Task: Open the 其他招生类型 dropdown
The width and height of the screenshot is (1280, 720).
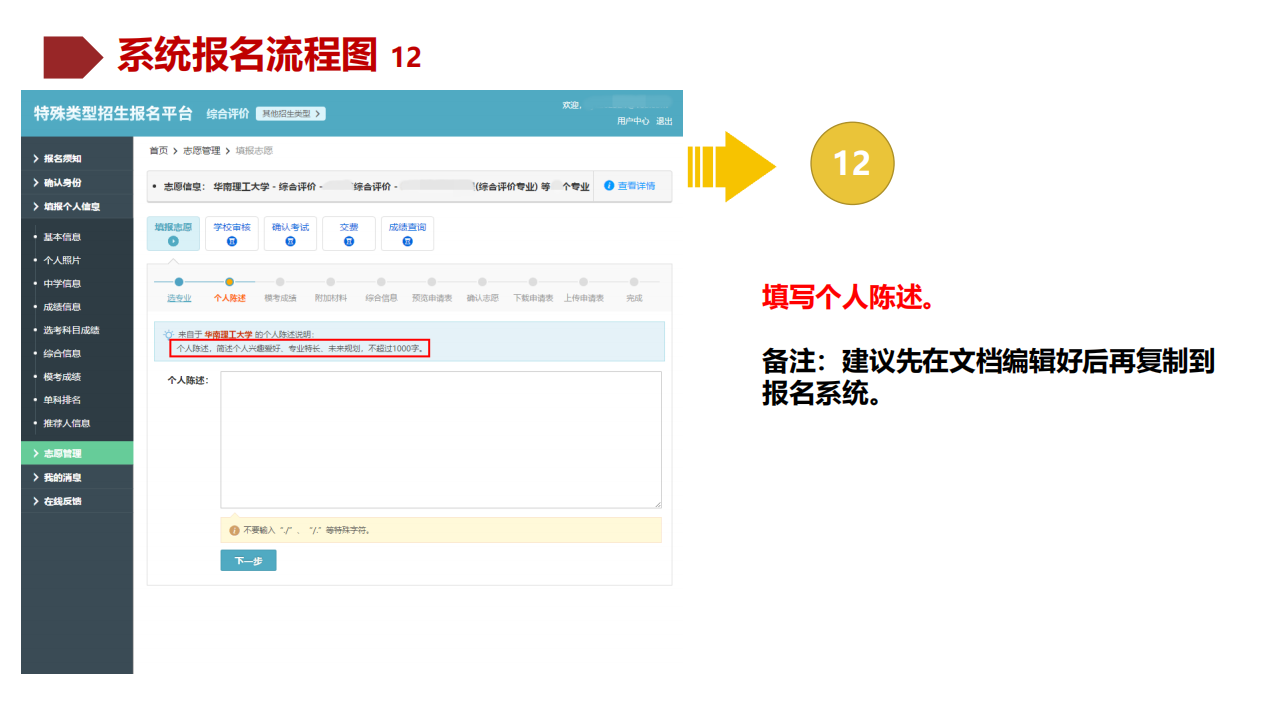Action: click(x=291, y=114)
